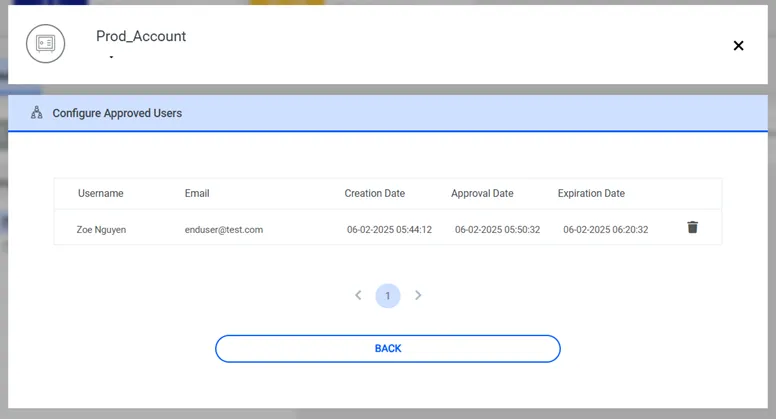Click the BACK button
Screen dimensions: 776x419
(388, 349)
